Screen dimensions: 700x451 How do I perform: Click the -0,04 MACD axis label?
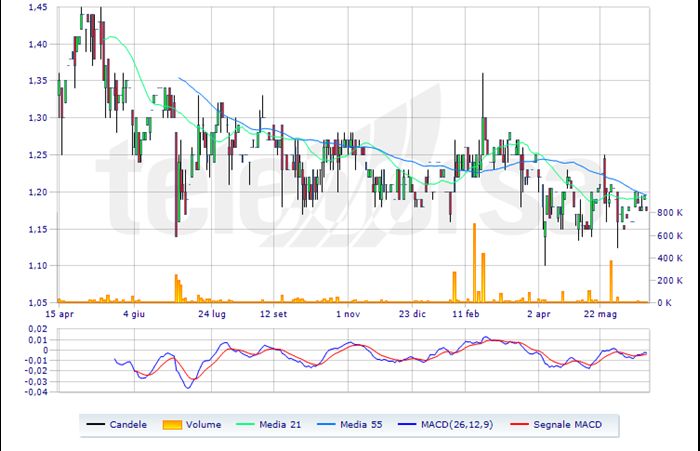(x=35, y=392)
